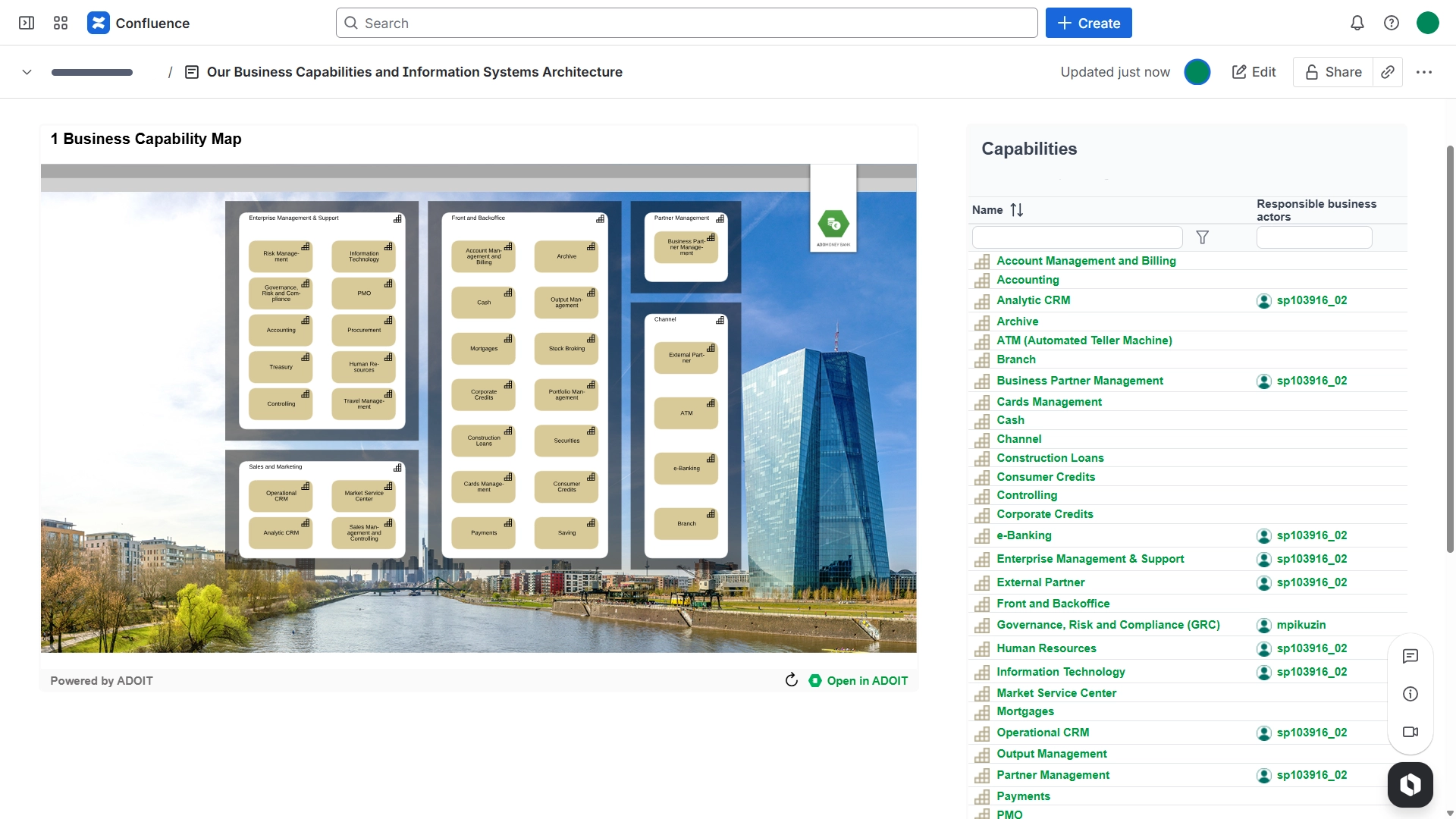Refresh the ADOIT diagram
This screenshot has width=1456, height=819.
pyautogui.click(x=792, y=680)
